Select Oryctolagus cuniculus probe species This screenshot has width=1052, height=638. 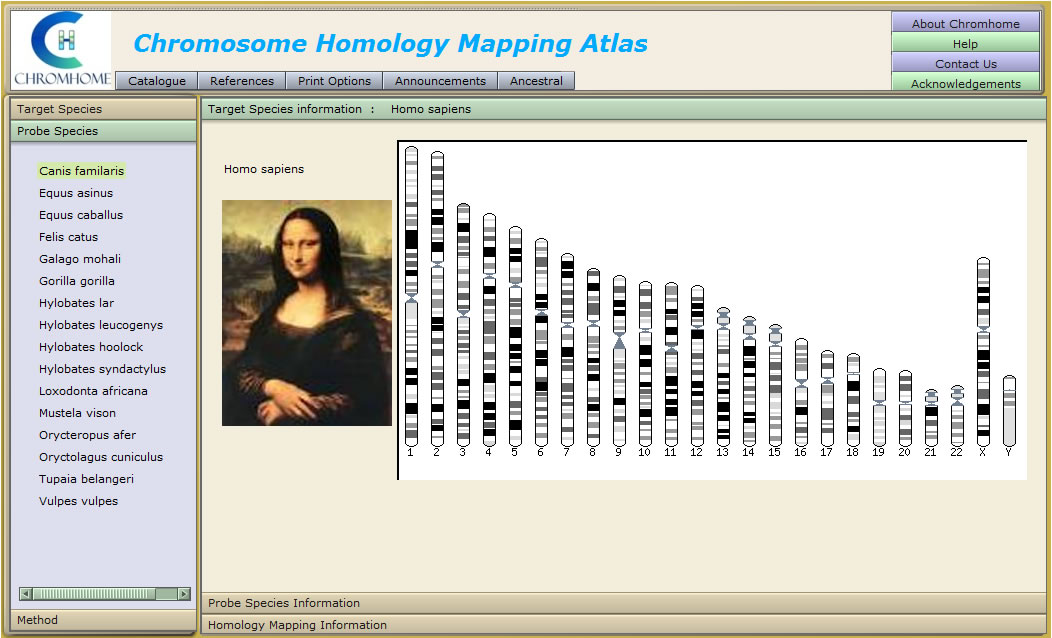pyautogui.click(x=101, y=457)
